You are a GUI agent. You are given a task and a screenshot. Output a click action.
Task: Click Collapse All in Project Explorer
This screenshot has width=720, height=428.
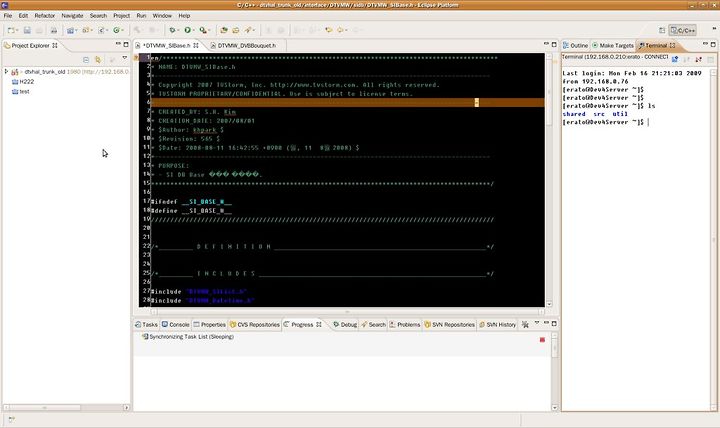pyautogui.click(x=86, y=60)
